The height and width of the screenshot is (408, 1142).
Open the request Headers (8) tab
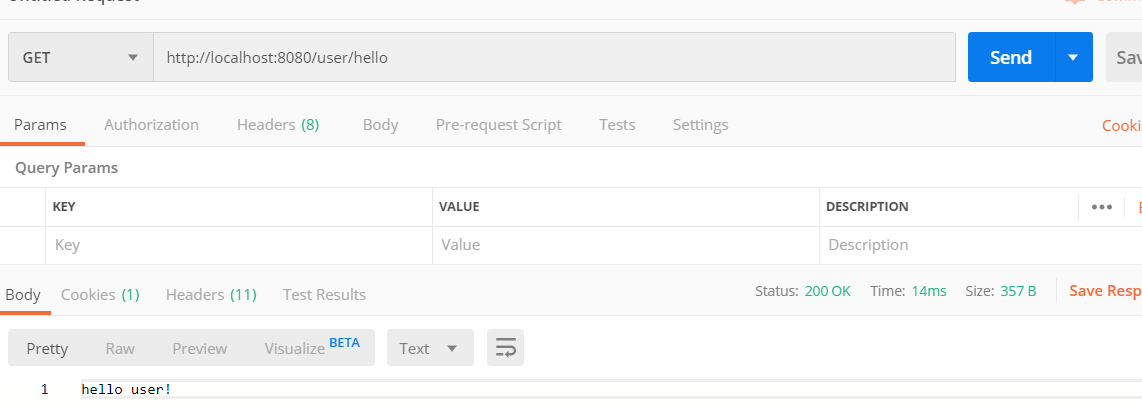278,125
